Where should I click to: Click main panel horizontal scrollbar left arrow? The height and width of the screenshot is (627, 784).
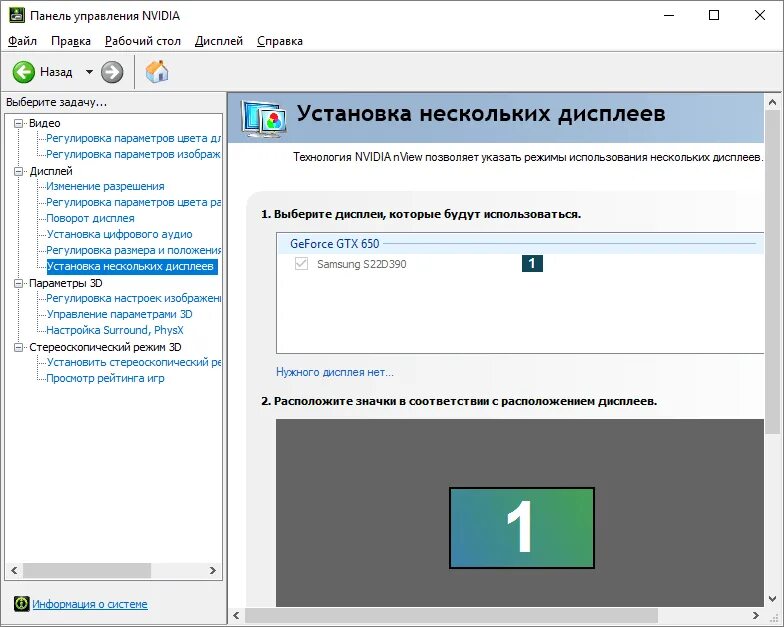236,616
